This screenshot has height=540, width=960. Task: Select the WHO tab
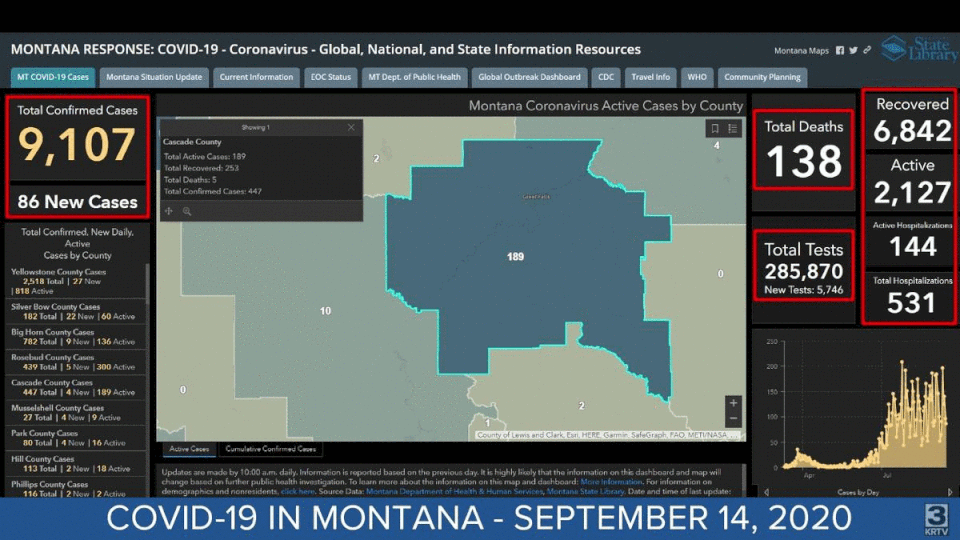point(697,77)
